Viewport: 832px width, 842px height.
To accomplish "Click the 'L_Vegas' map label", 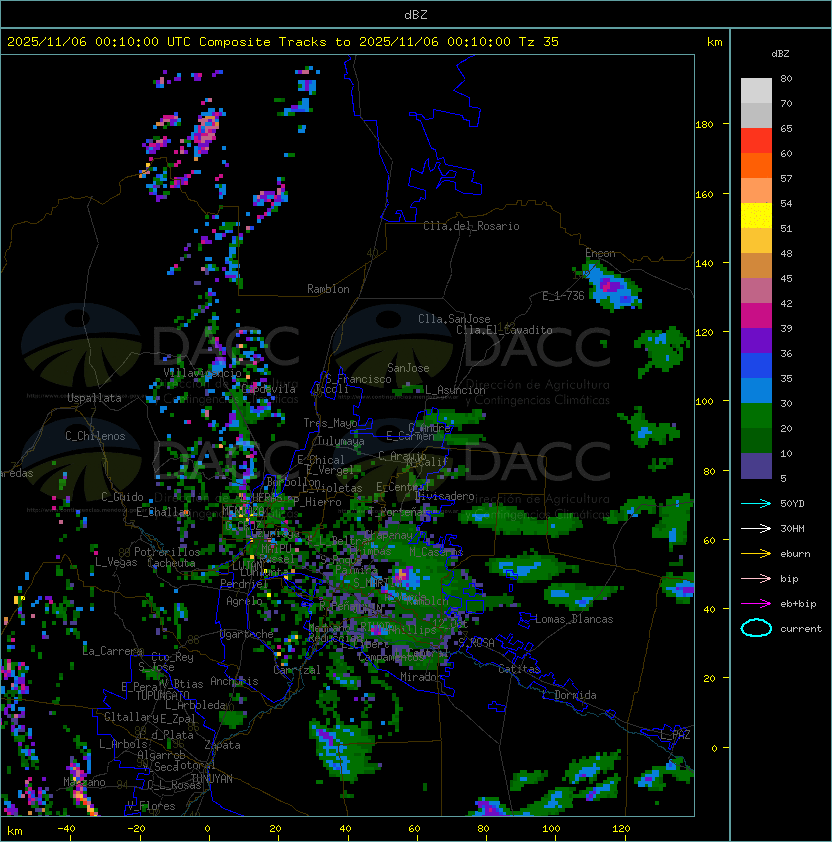I will point(116,562).
